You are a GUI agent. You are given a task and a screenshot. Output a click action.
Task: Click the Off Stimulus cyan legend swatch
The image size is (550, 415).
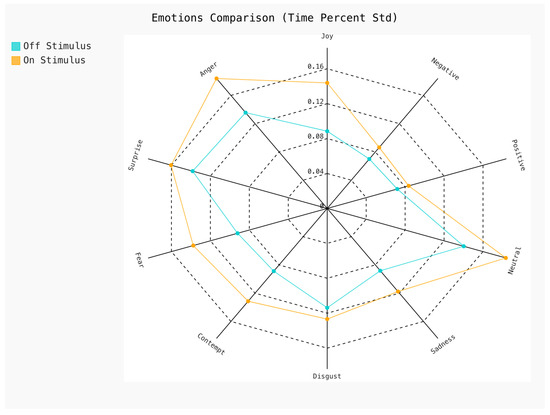pyautogui.click(x=16, y=46)
